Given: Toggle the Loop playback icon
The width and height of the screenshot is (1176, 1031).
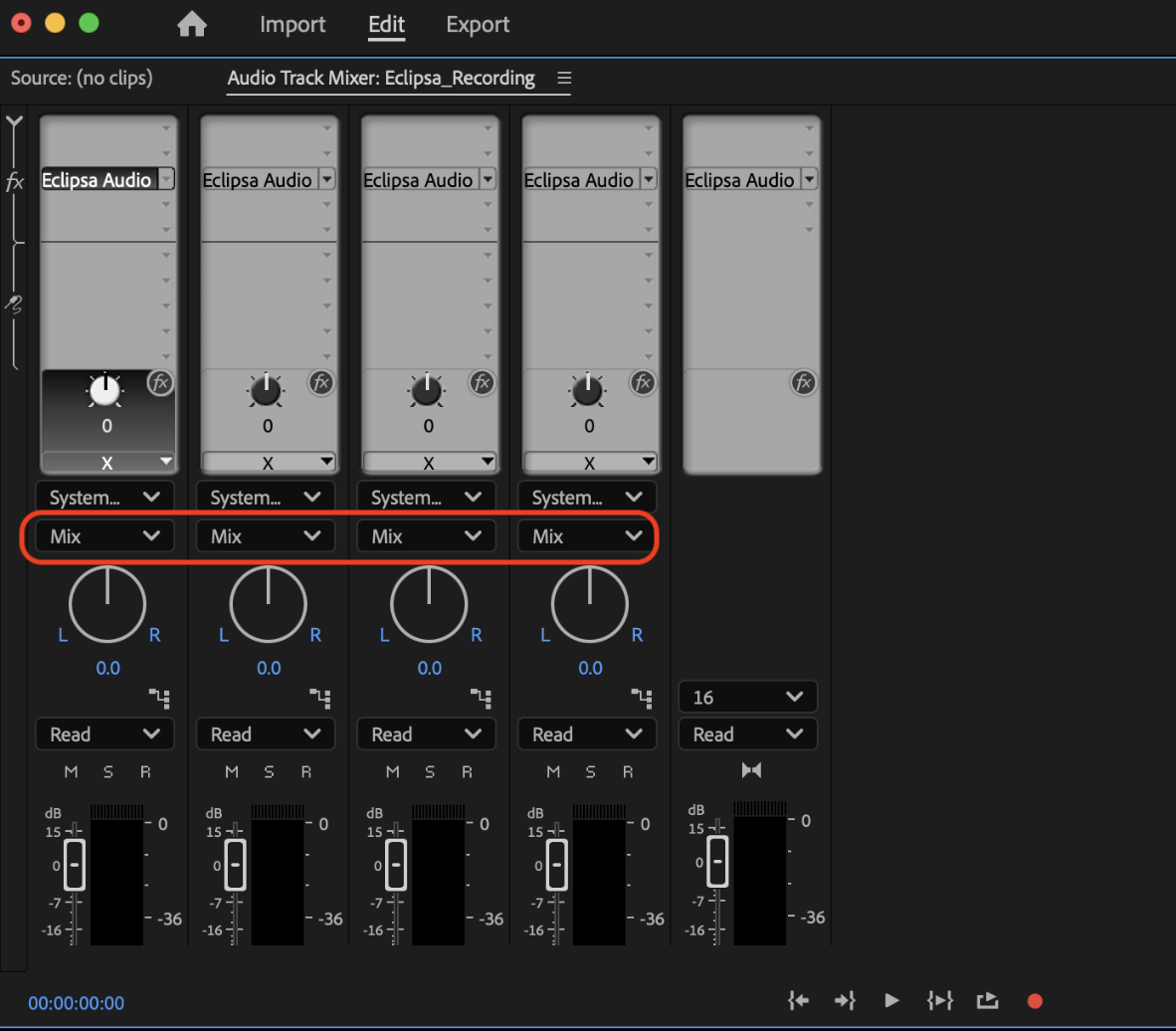Looking at the screenshot, I should tap(987, 1000).
